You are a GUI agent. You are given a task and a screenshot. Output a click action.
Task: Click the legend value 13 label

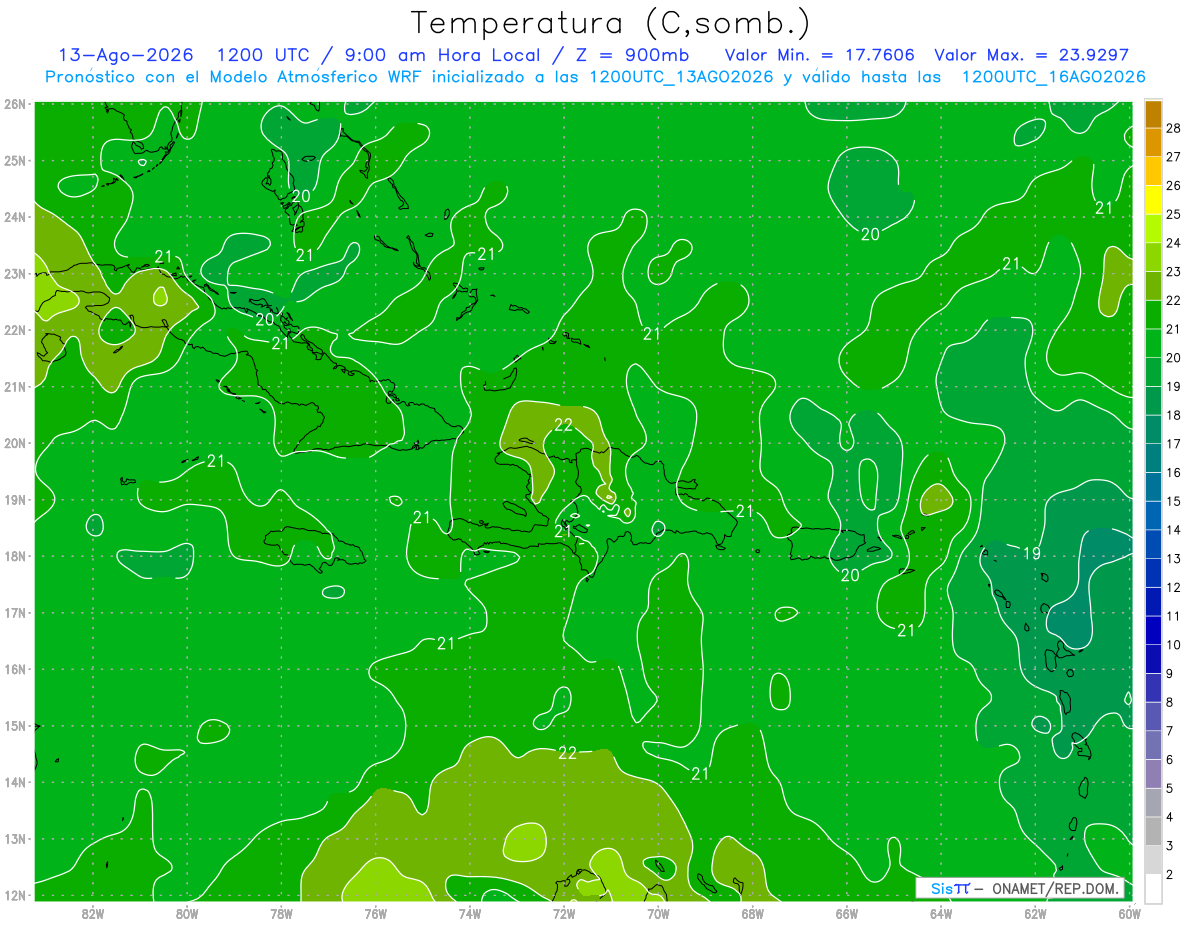pyautogui.click(x=1175, y=558)
